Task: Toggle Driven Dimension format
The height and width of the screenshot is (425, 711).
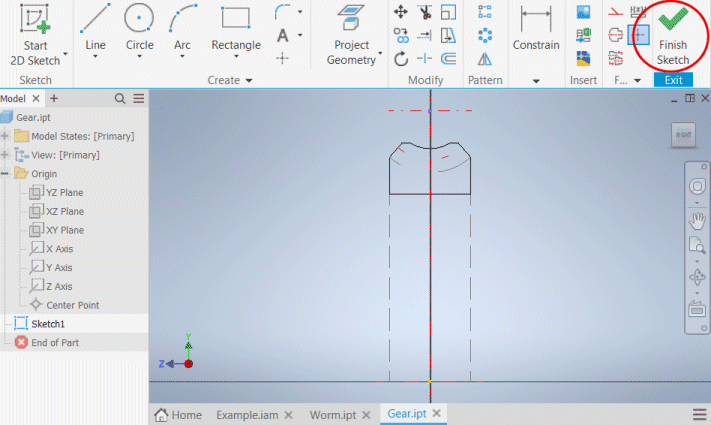Action: click(615, 58)
